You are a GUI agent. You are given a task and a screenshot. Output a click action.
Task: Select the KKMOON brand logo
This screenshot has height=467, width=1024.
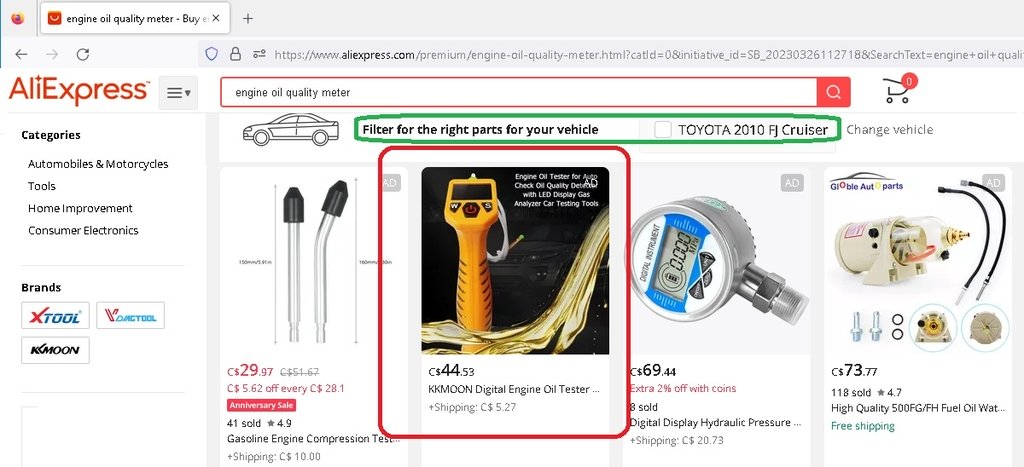[x=56, y=350]
